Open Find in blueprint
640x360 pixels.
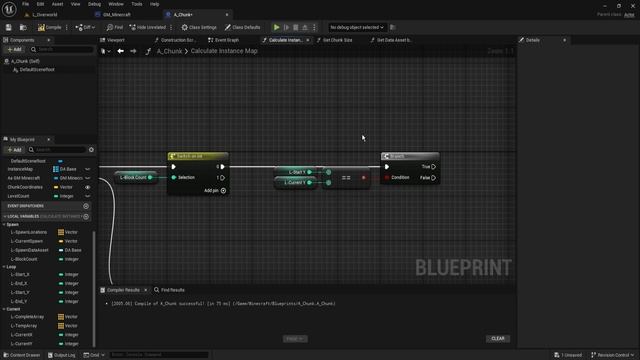tap(115, 27)
